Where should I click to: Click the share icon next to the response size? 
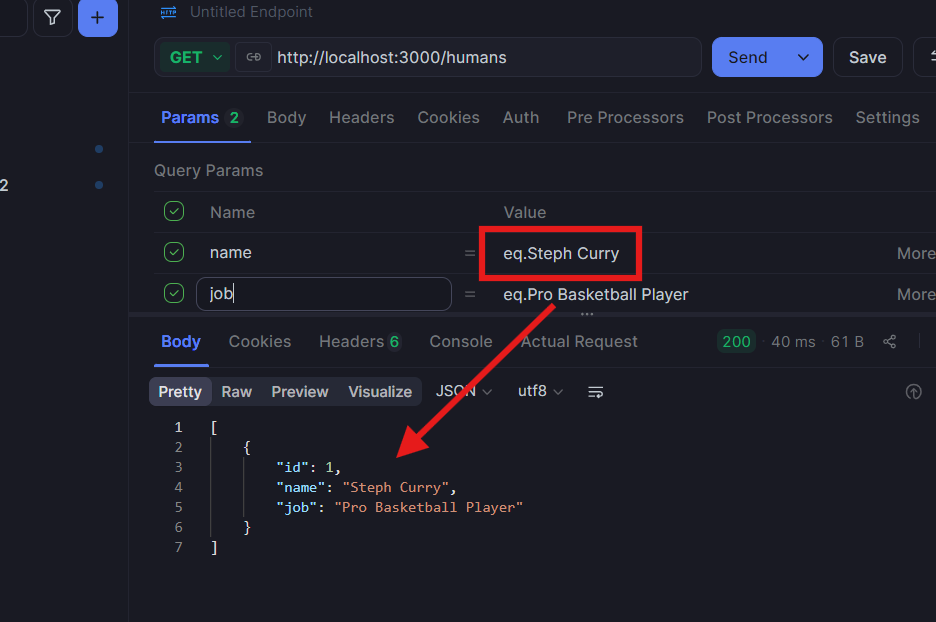pos(889,341)
